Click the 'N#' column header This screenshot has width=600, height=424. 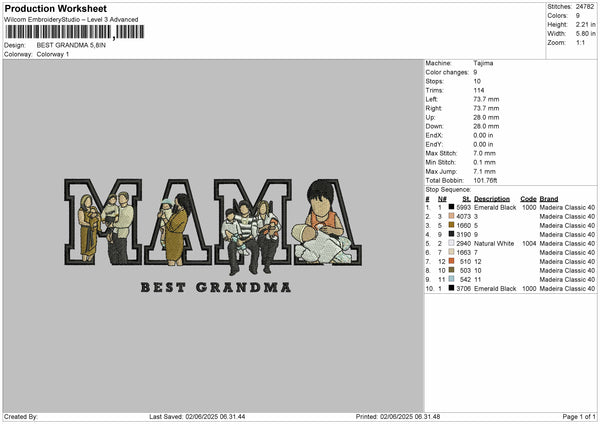tap(442, 199)
